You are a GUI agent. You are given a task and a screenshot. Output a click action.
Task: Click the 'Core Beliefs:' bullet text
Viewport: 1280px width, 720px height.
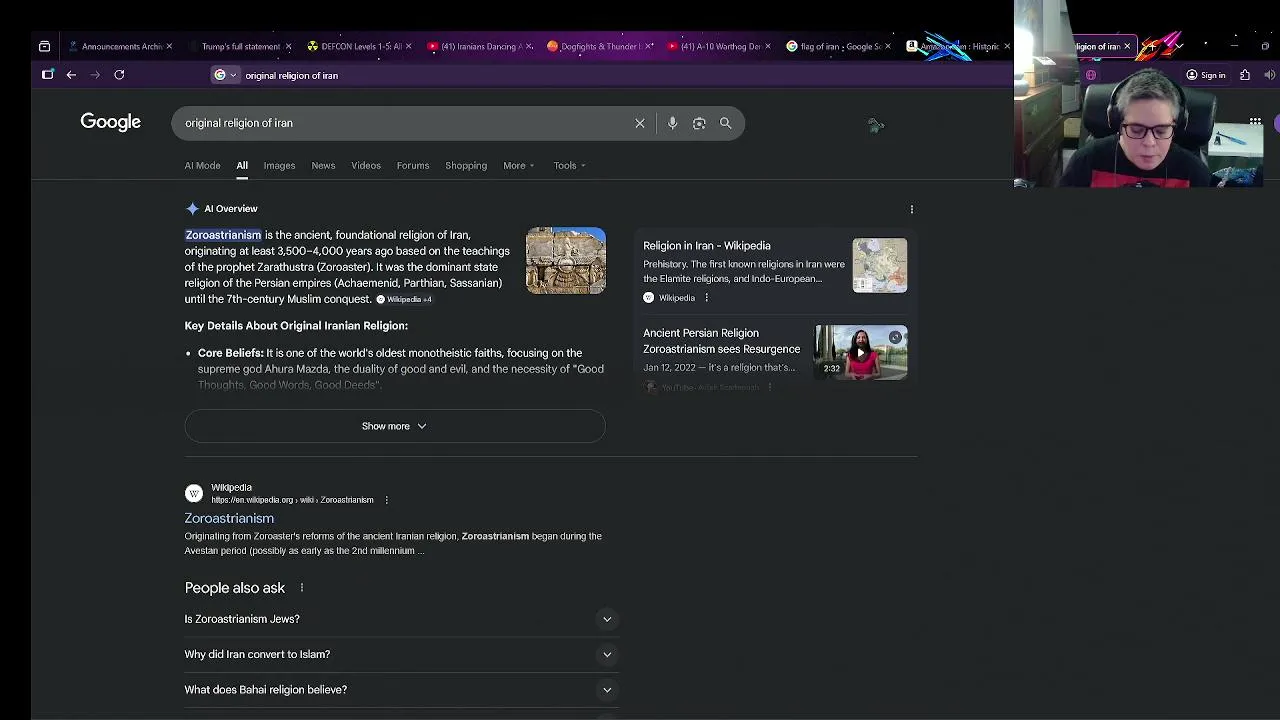click(231, 353)
